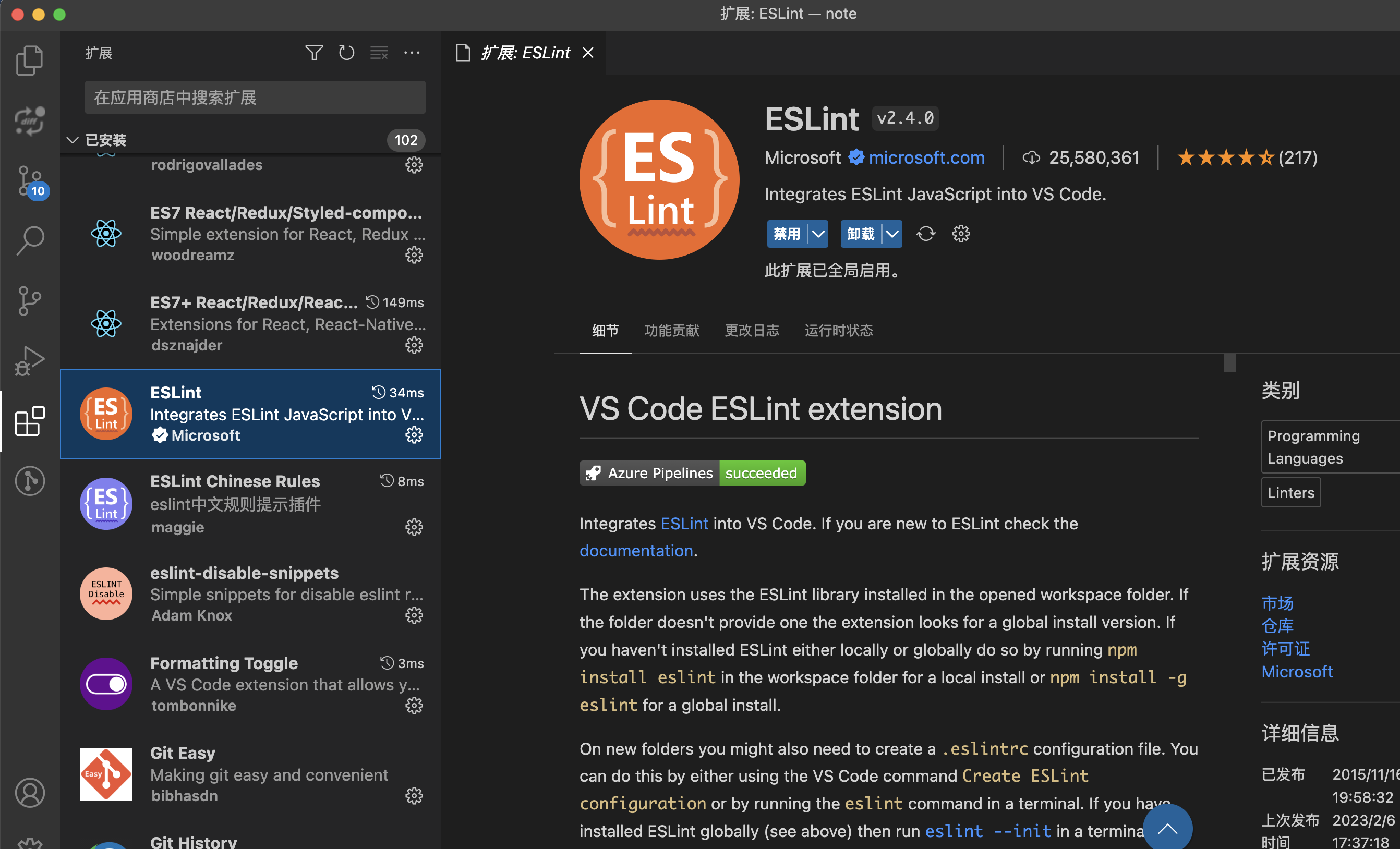
Task: Click the search extensions input field
Action: pyautogui.click(x=255, y=98)
